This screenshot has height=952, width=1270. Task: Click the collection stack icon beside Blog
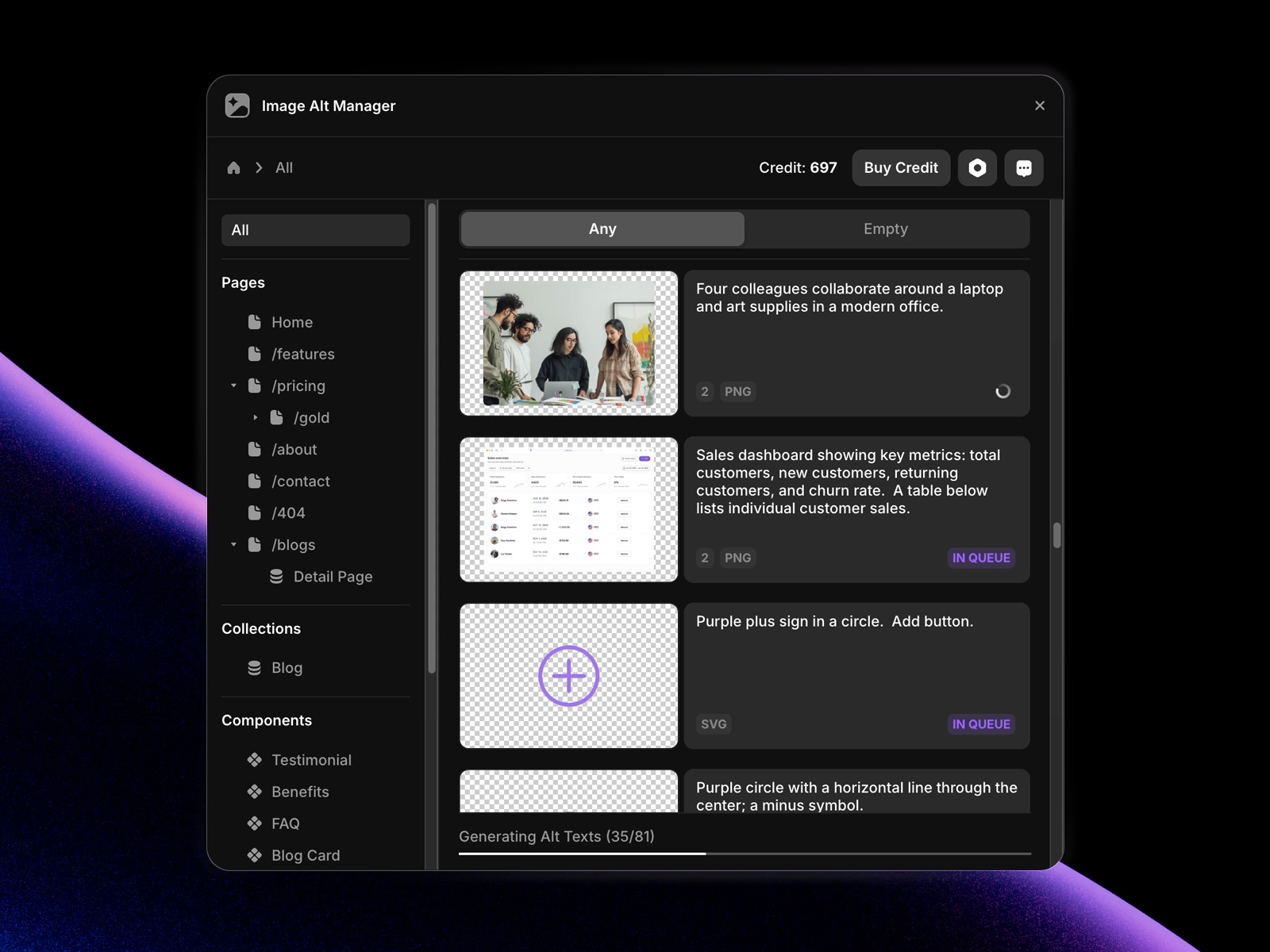[254, 667]
